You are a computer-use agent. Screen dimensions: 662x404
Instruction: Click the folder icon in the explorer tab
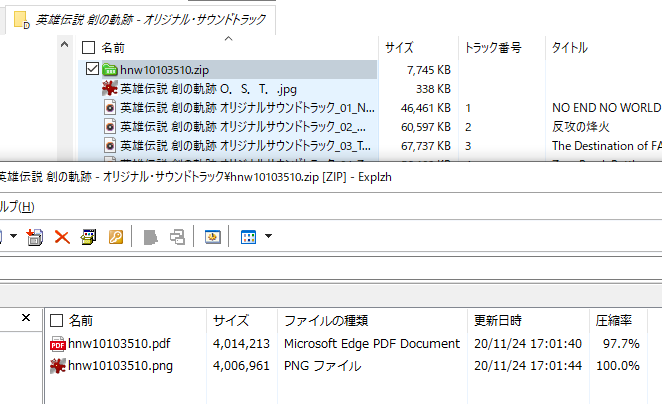[x=21, y=20]
